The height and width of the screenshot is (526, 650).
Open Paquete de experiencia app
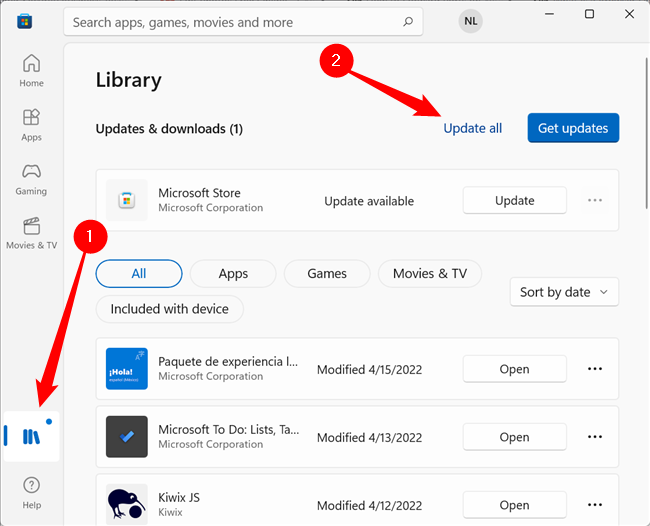click(514, 368)
